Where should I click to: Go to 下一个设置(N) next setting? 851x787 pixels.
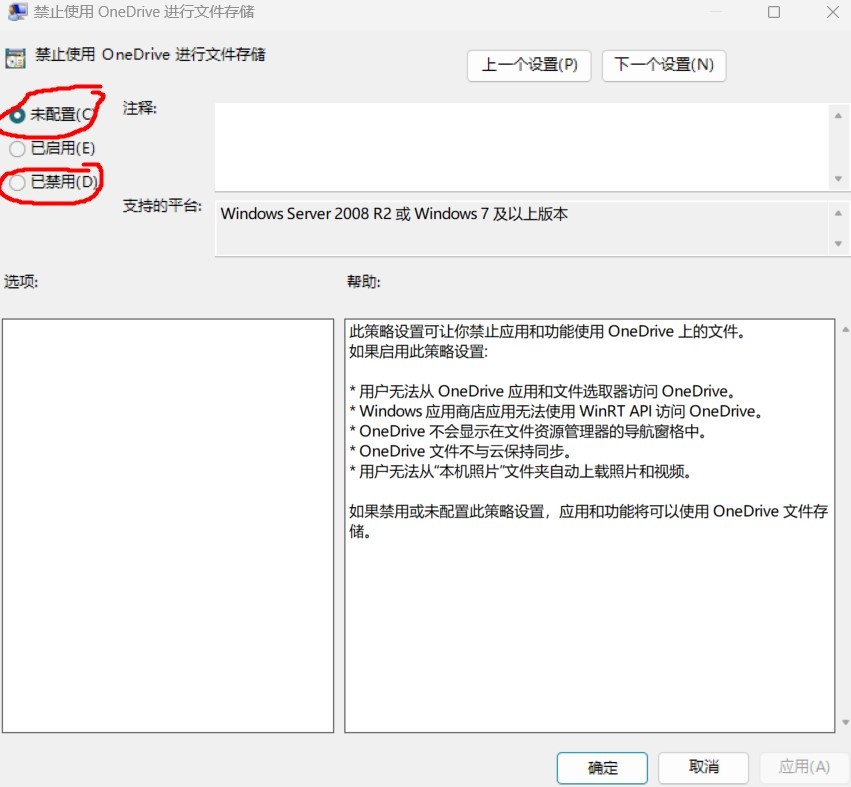(x=664, y=65)
